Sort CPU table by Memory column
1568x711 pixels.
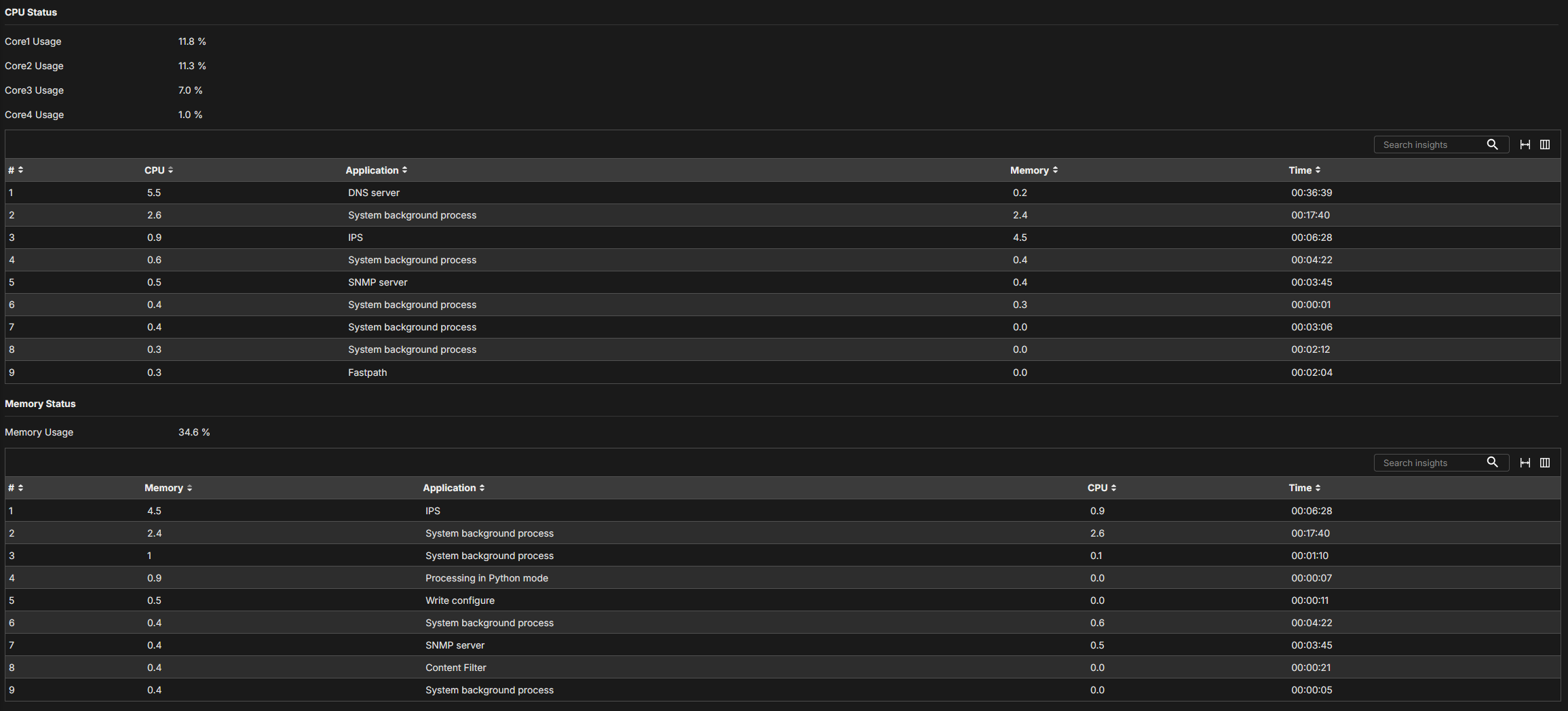[x=1033, y=170]
